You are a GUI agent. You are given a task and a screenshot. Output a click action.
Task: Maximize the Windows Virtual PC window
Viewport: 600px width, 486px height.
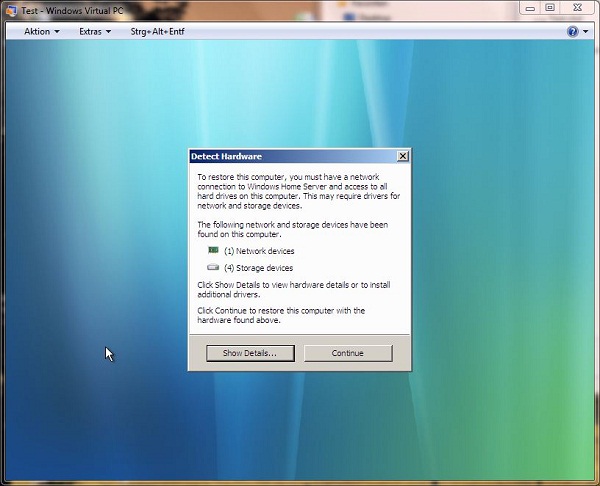pyautogui.click(x=550, y=8)
